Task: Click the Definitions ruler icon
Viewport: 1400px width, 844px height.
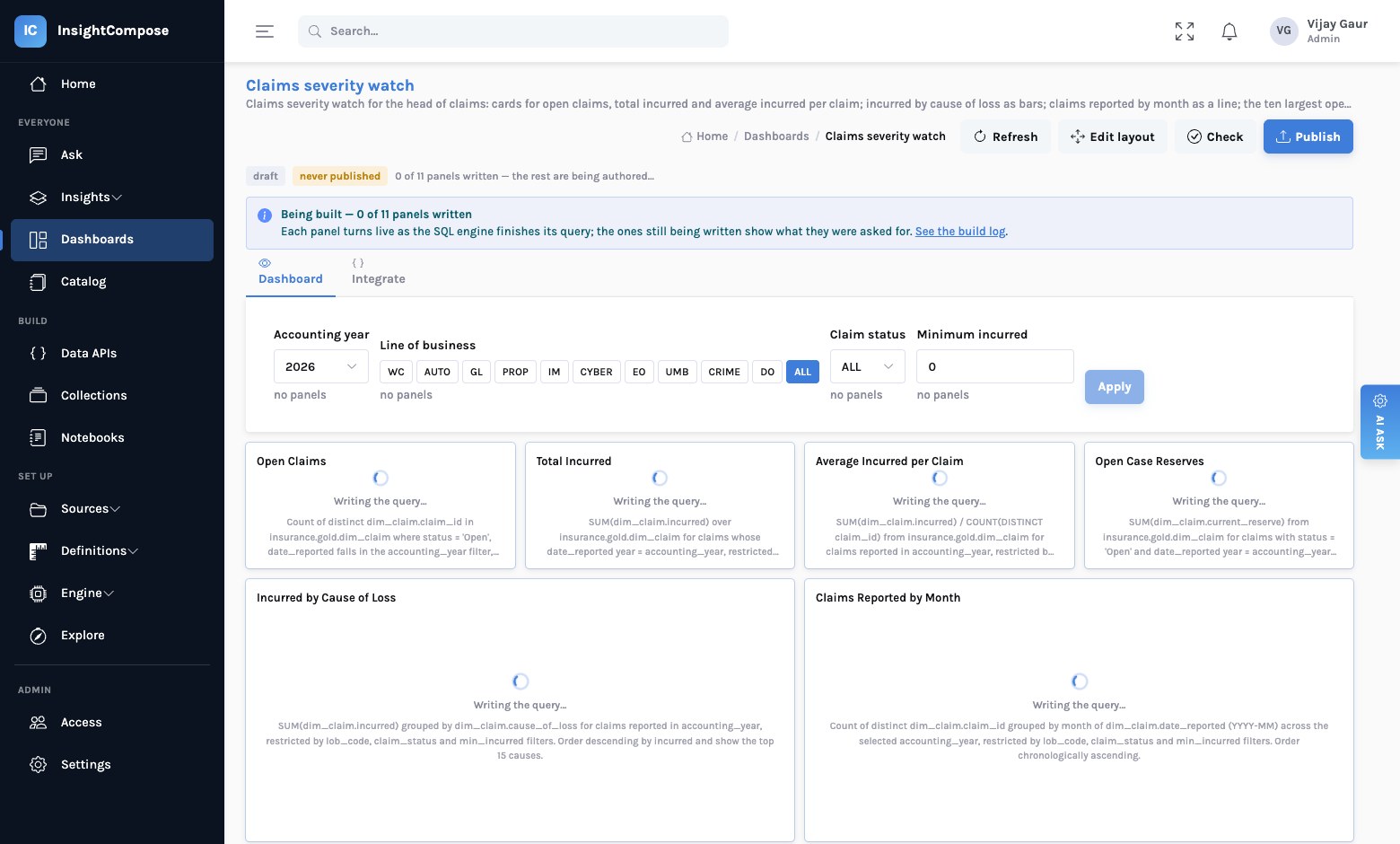Action: pos(38,551)
